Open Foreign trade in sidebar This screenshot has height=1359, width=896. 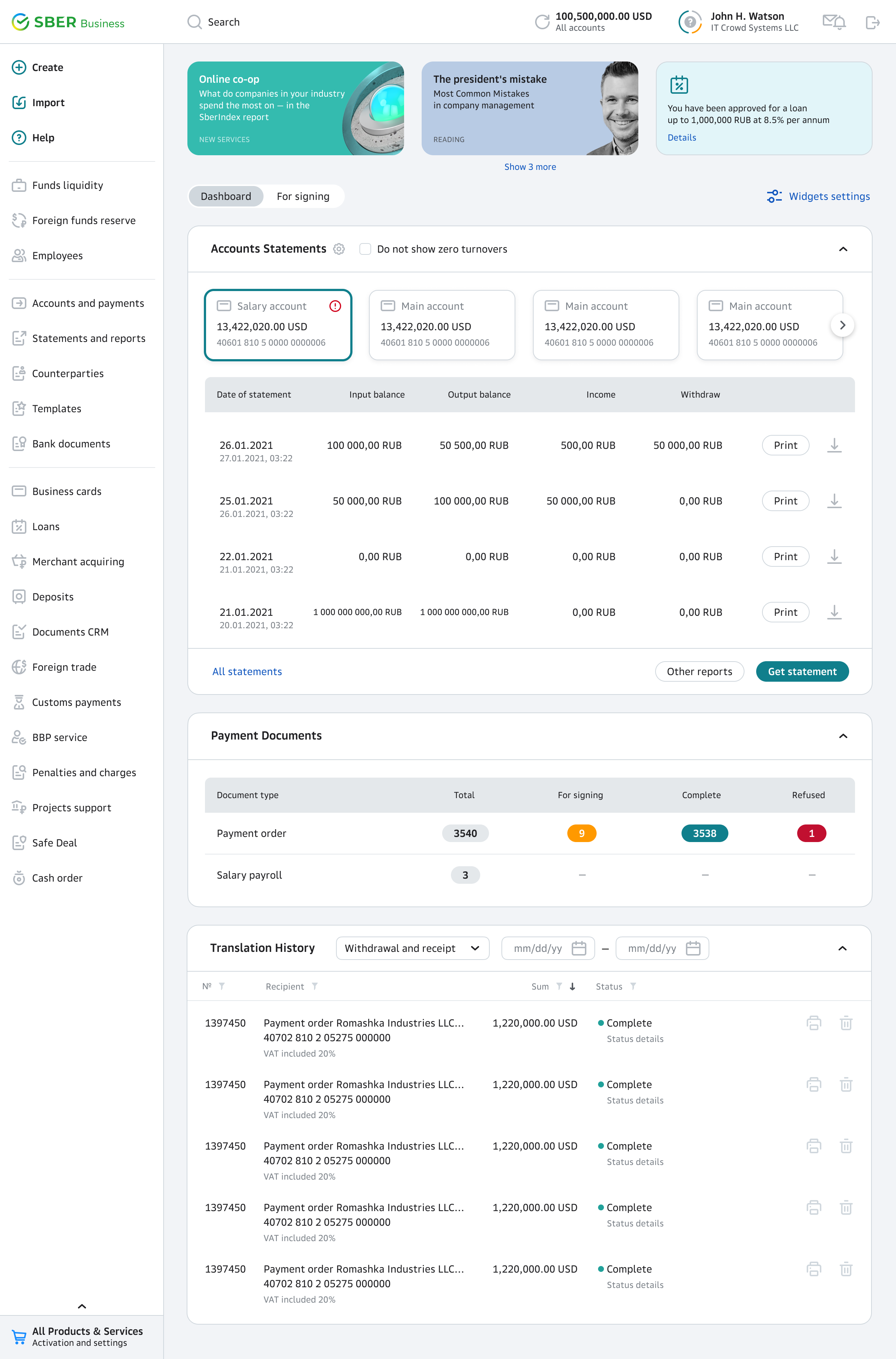coord(64,667)
